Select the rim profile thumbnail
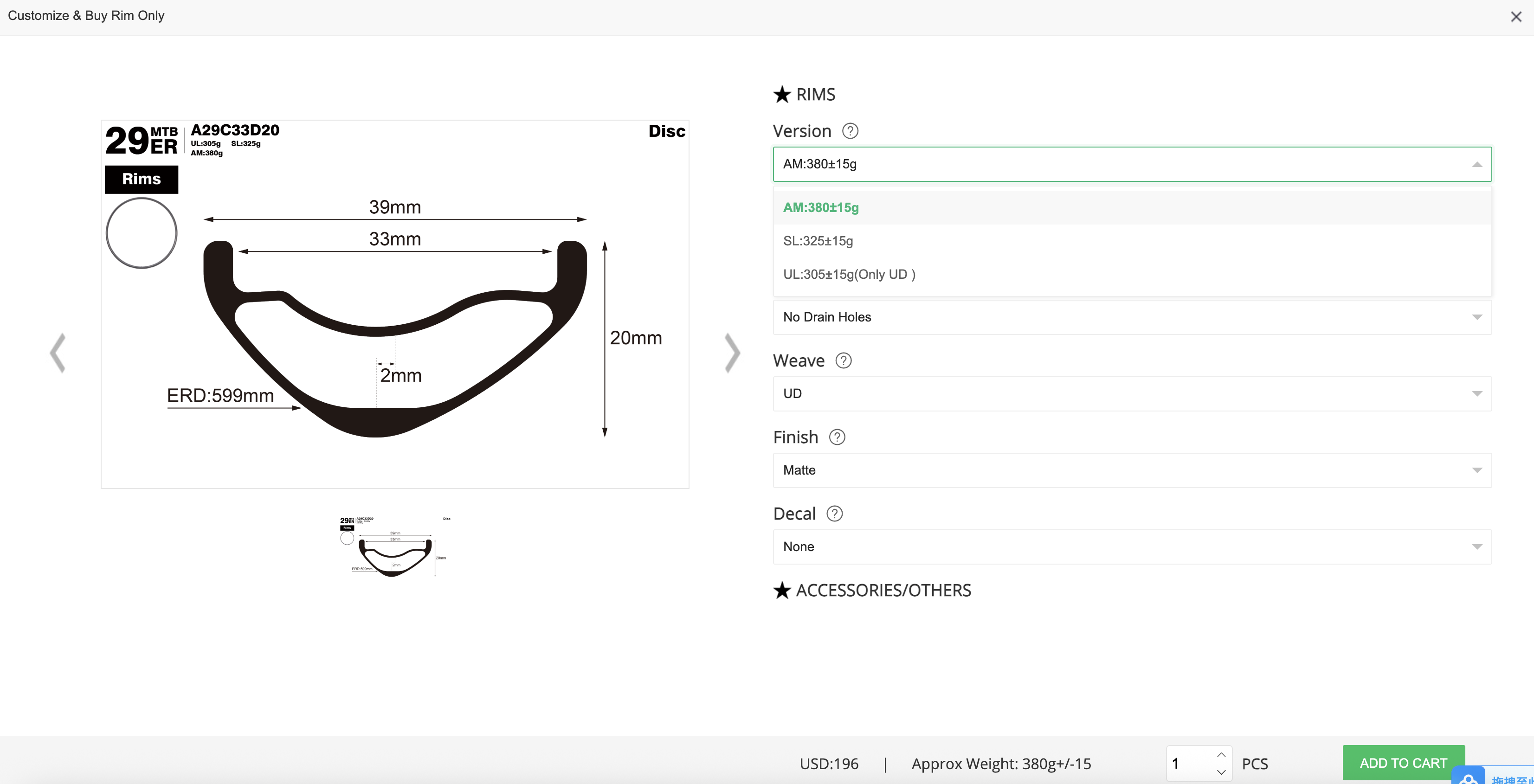Viewport: 1534px width, 784px height. pyautogui.click(x=395, y=546)
